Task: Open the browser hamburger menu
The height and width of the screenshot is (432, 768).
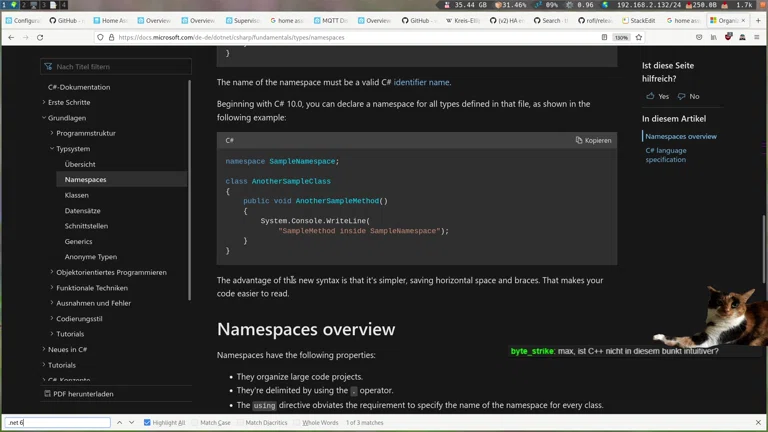Action: click(x=757, y=37)
